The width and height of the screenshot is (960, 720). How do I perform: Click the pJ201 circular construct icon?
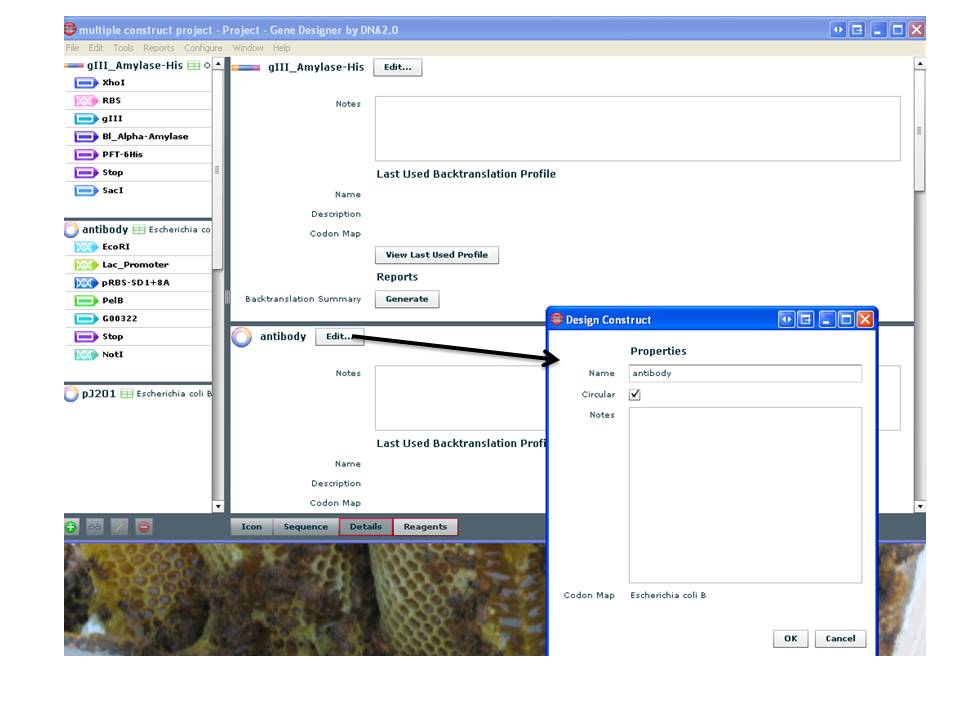tap(71, 394)
